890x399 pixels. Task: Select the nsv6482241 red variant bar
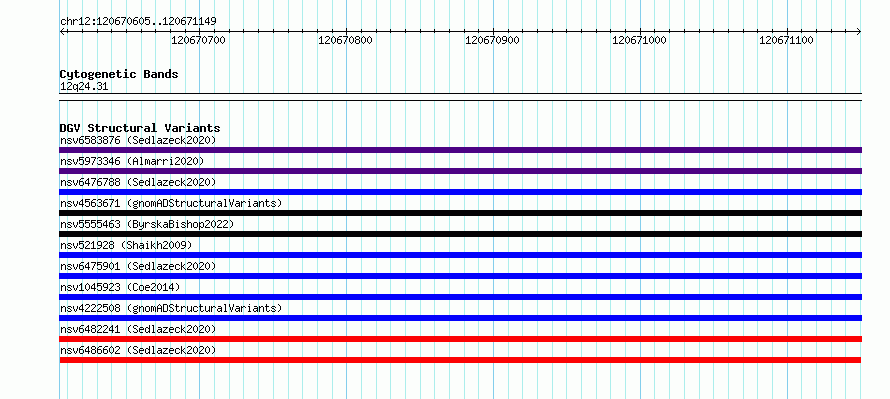pos(460,339)
